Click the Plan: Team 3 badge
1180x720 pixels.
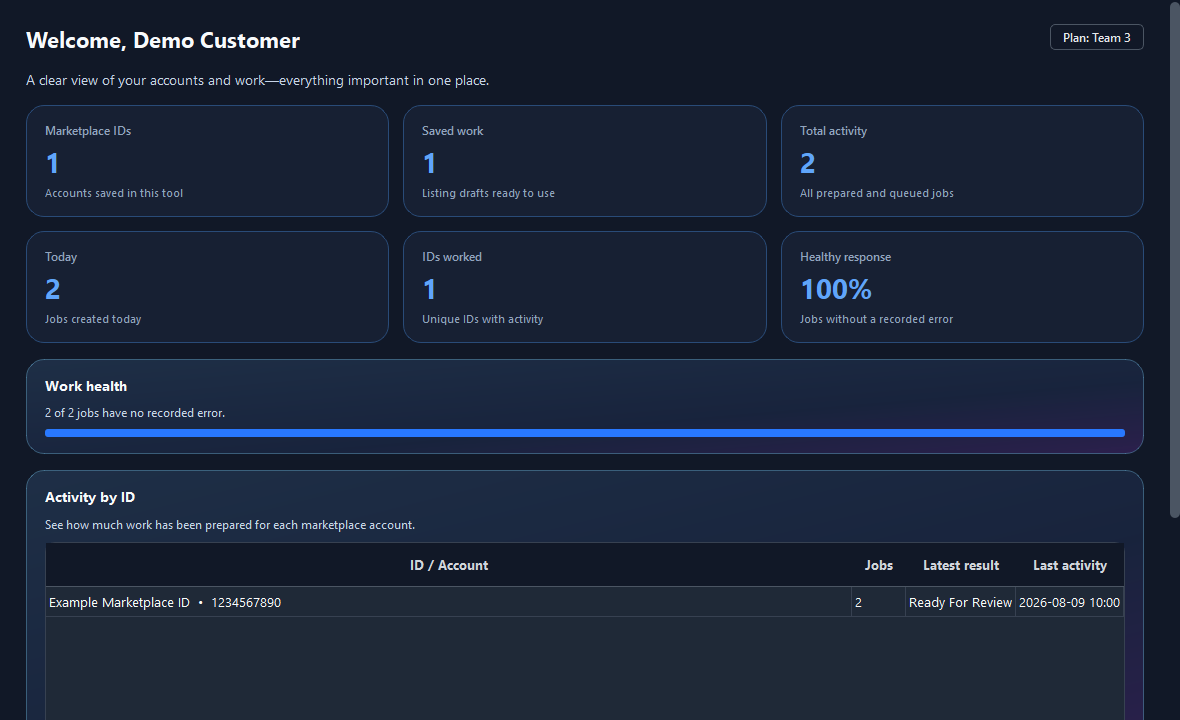1096,38
